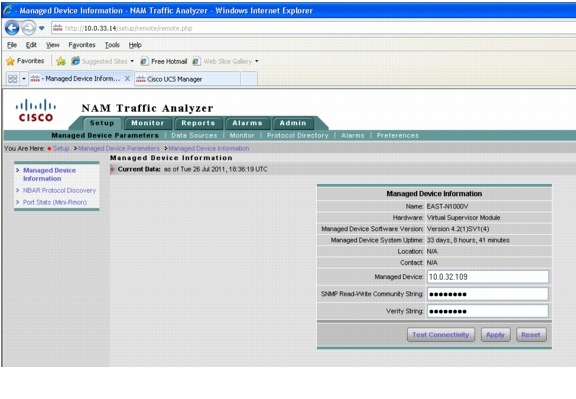Open the Data Sources submenu
Image resolution: width=576 pixels, height=399 pixels.
click(x=194, y=136)
